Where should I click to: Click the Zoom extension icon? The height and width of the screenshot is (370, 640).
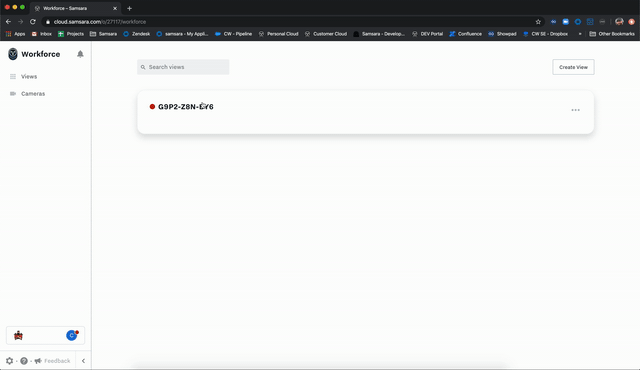point(565,22)
